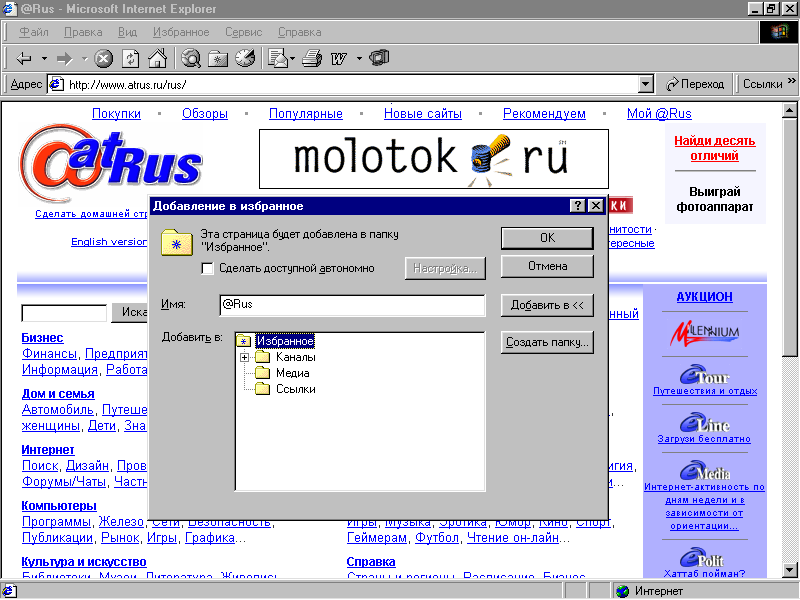
Task: Open the Сервис menu
Action: point(243,32)
